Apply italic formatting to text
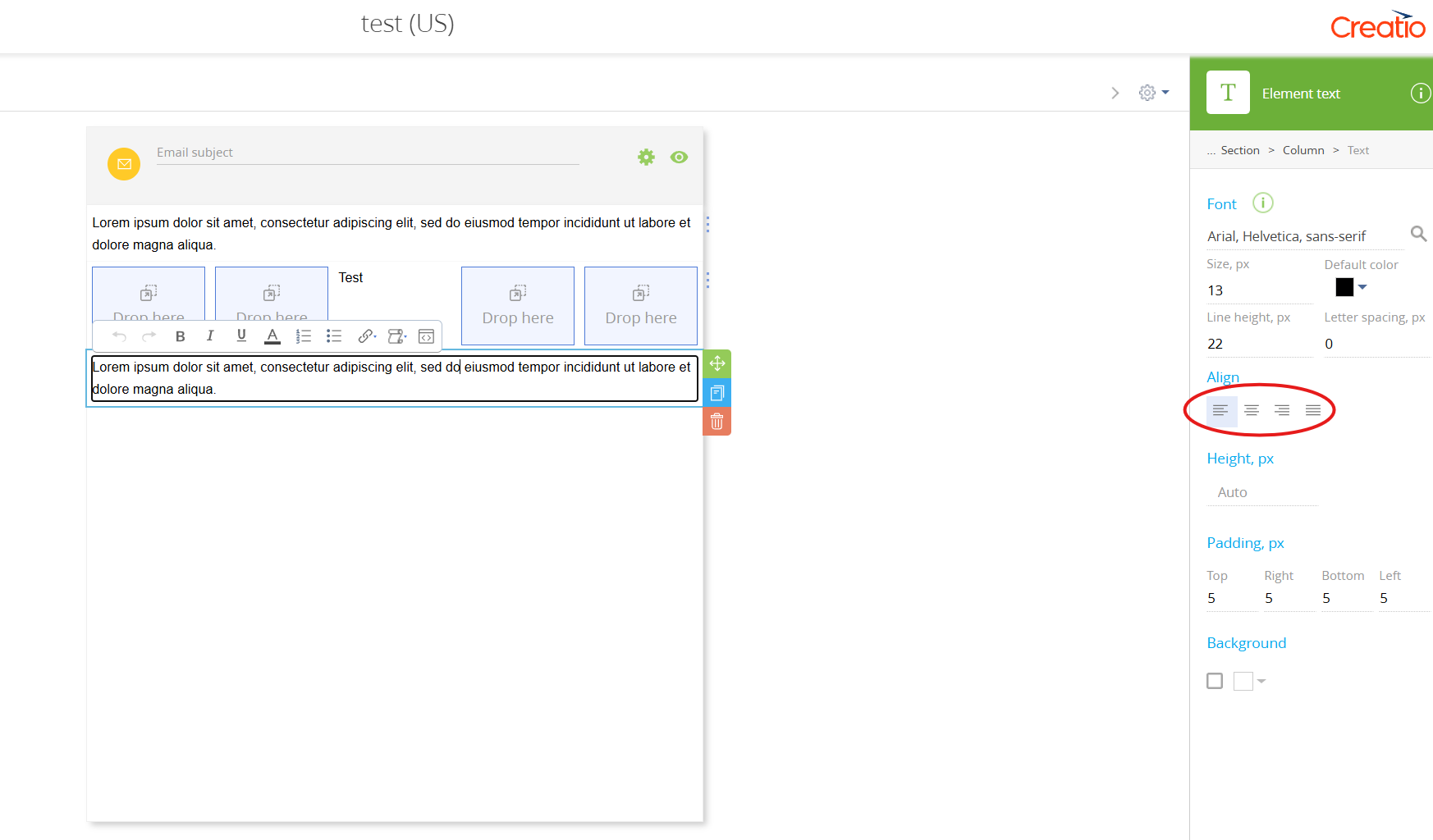This screenshot has height=840, width=1433. (210, 336)
